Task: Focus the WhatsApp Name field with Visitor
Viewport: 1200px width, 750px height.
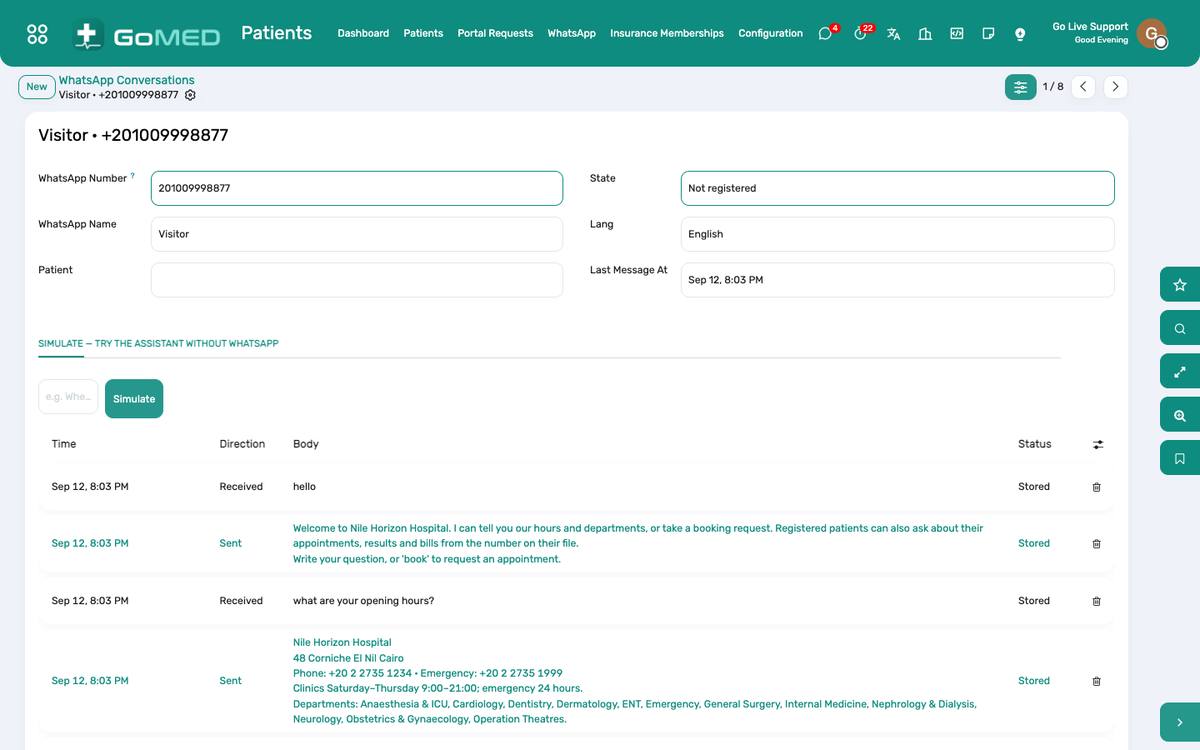Action: pyautogui.click(x=356, y=234)
